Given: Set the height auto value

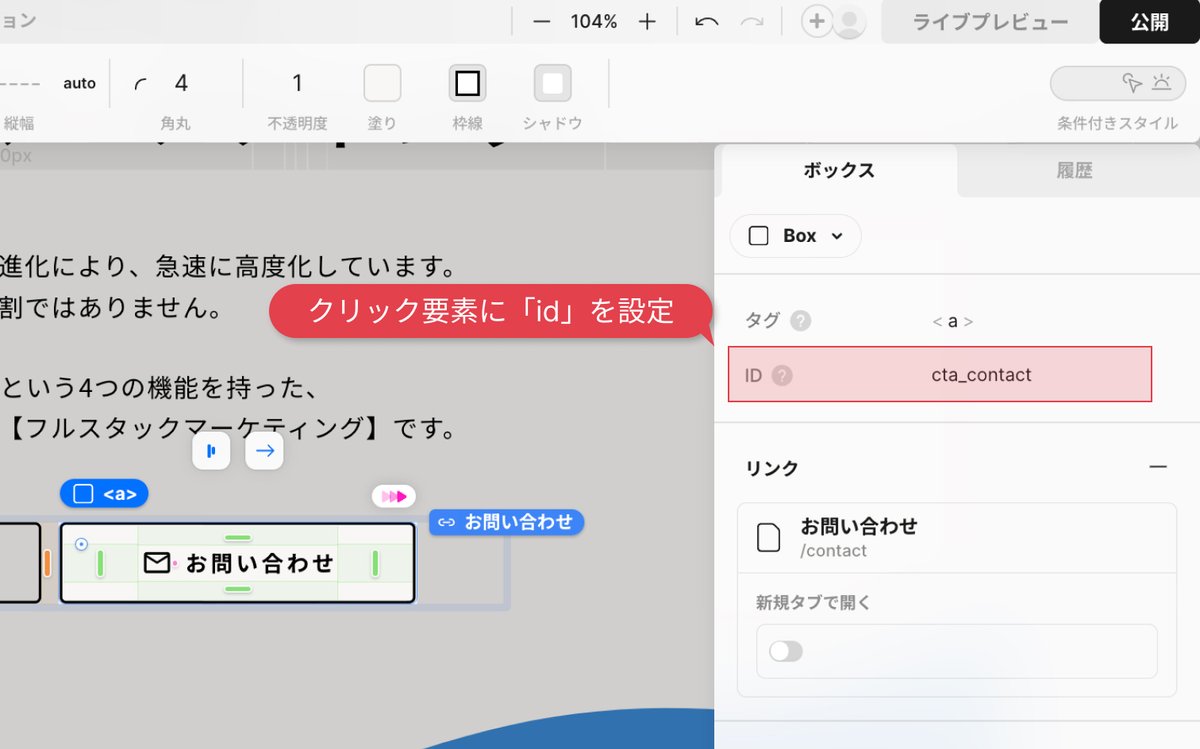Looking at the screenshot, I should point(79,83).
